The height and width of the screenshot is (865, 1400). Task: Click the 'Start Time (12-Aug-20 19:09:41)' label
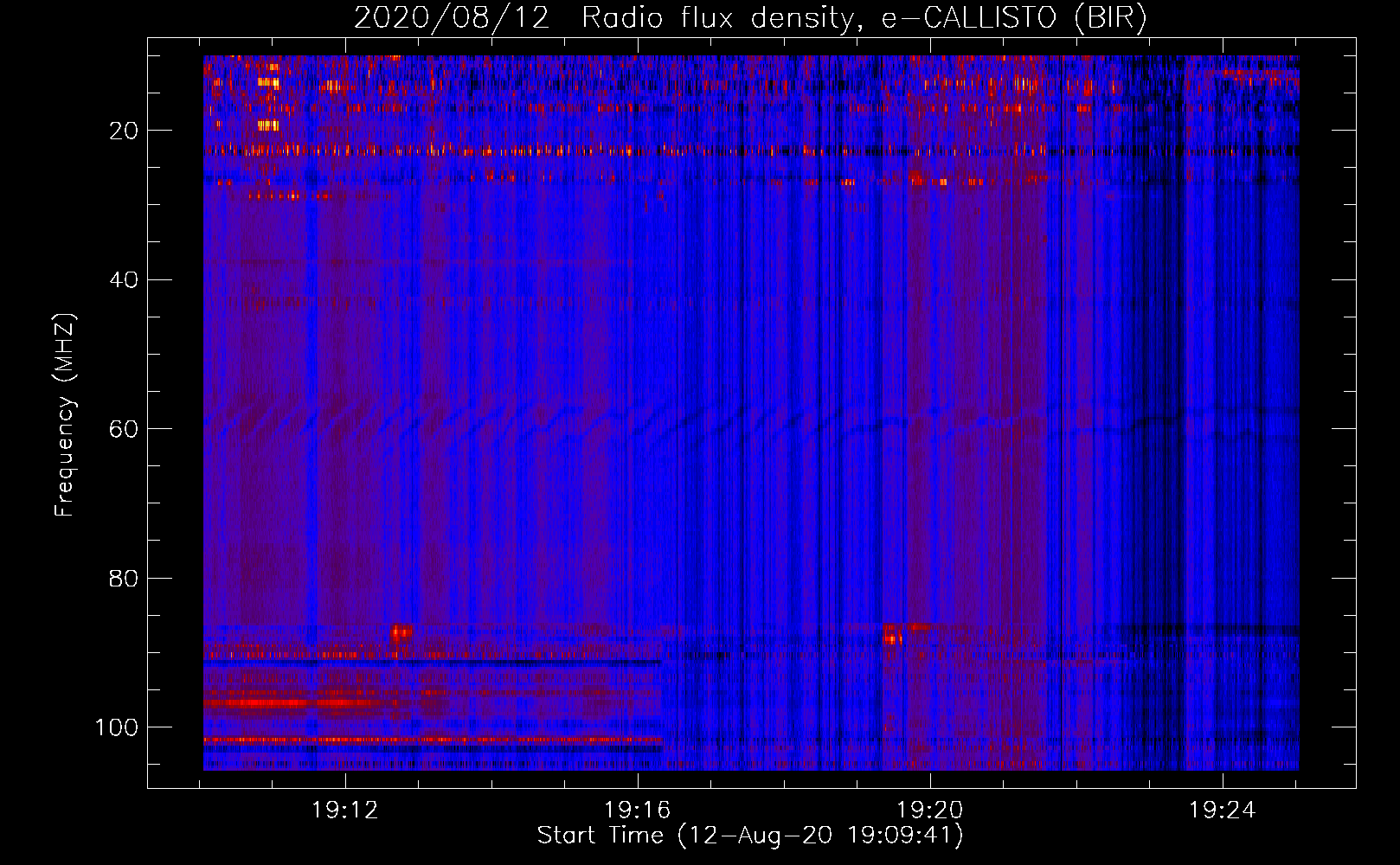click(x=750, y=836)
